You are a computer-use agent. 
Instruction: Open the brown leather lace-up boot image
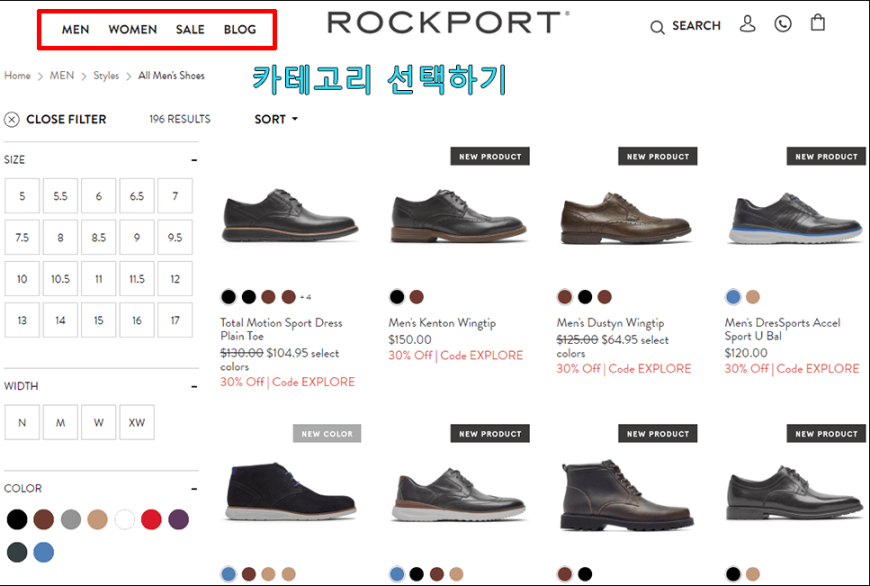(x=627, y=494)
